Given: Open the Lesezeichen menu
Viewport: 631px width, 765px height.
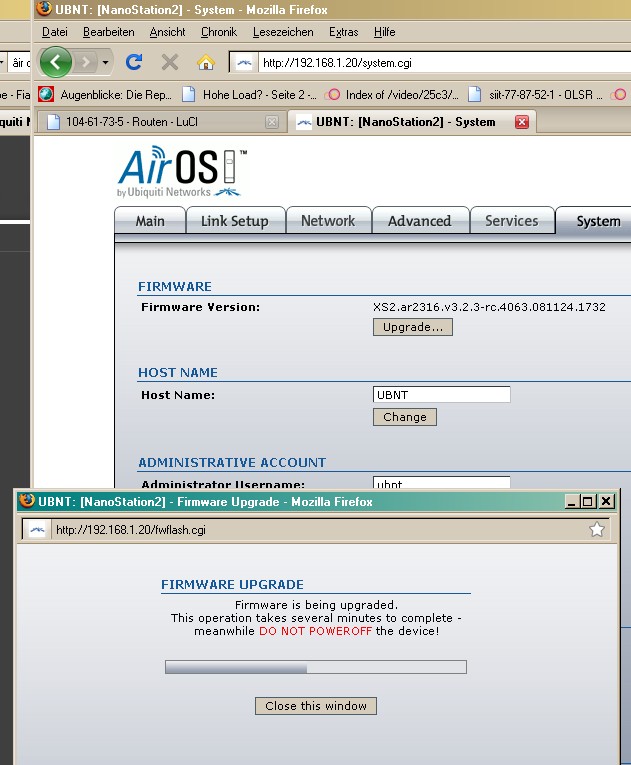Looking at the screenshot, I should tap(283, 32).
